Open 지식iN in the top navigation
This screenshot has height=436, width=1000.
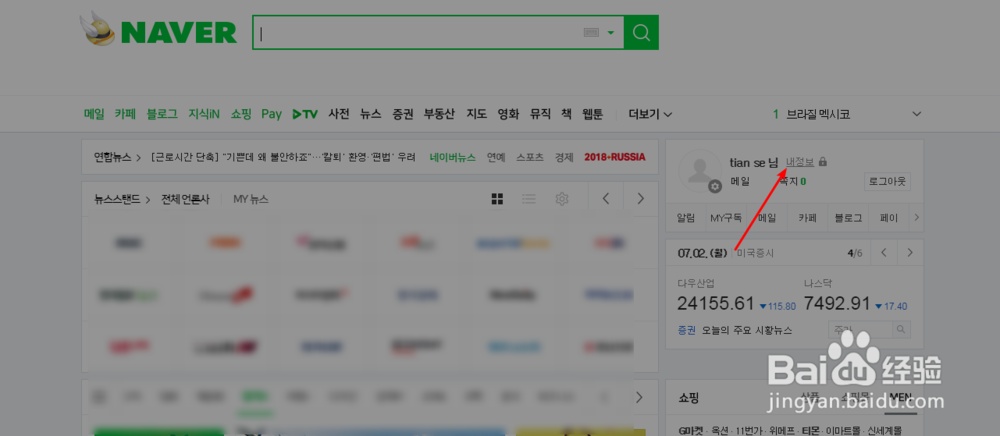tap(204, 114)
